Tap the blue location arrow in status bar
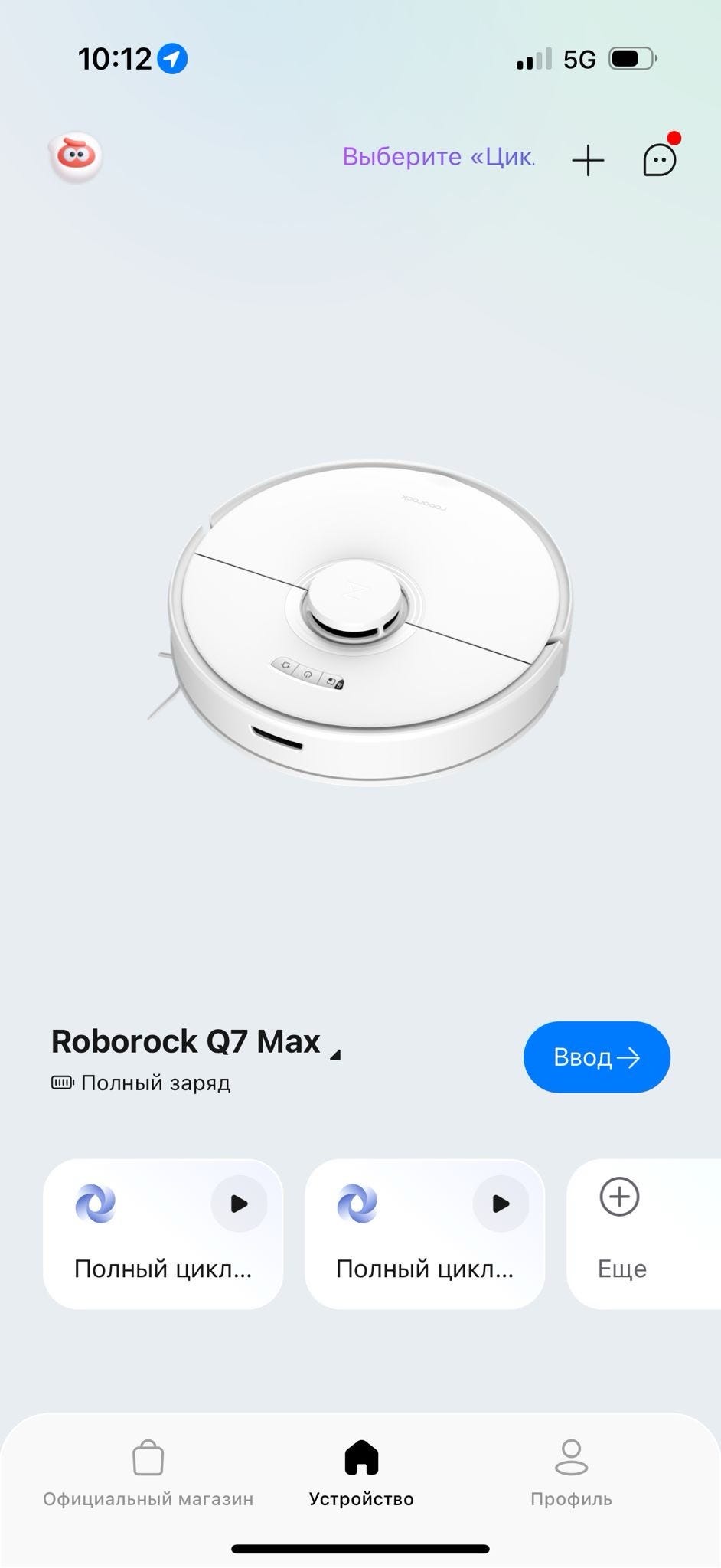721x1568 pixels. click(172, 58)
